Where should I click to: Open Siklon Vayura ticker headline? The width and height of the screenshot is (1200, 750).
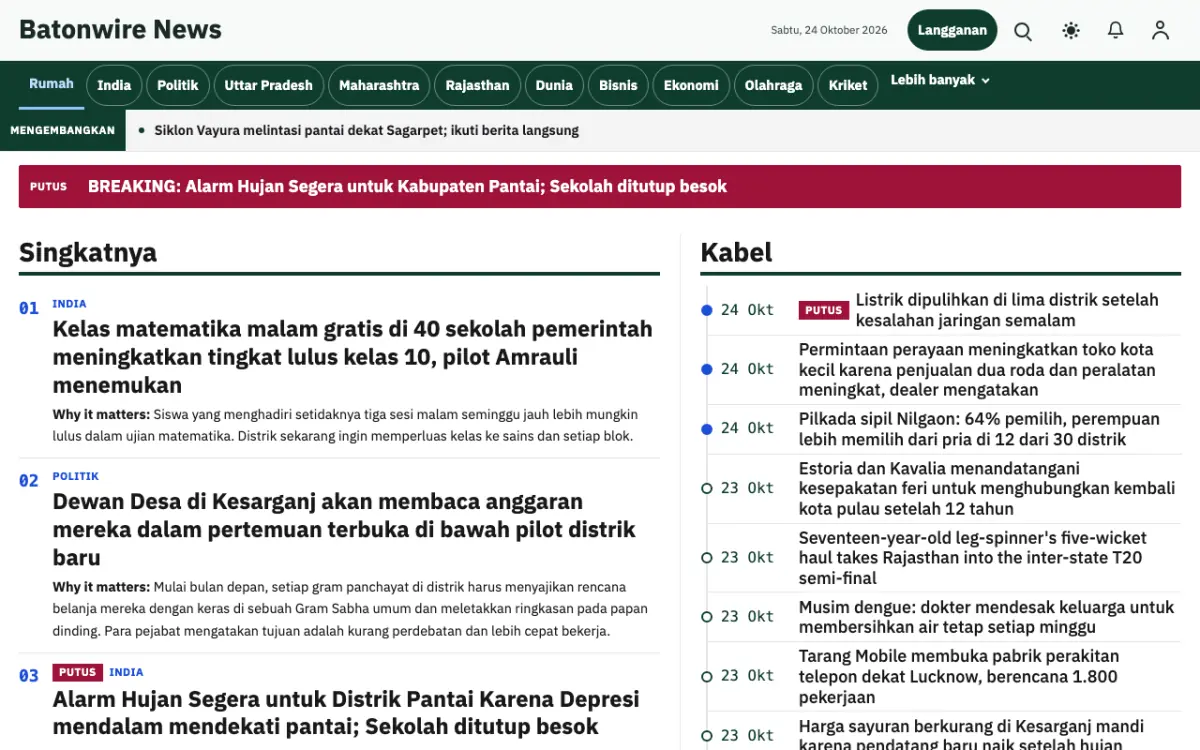click(x=366, y=130)
